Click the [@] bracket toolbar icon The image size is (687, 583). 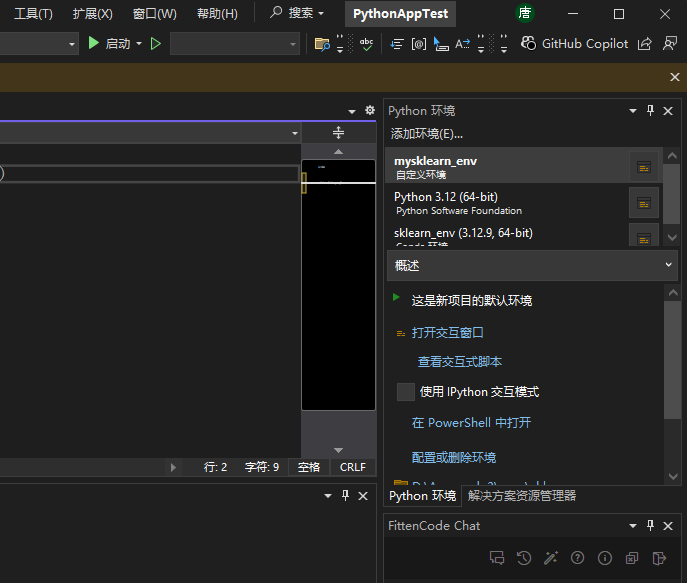point(419,44)
